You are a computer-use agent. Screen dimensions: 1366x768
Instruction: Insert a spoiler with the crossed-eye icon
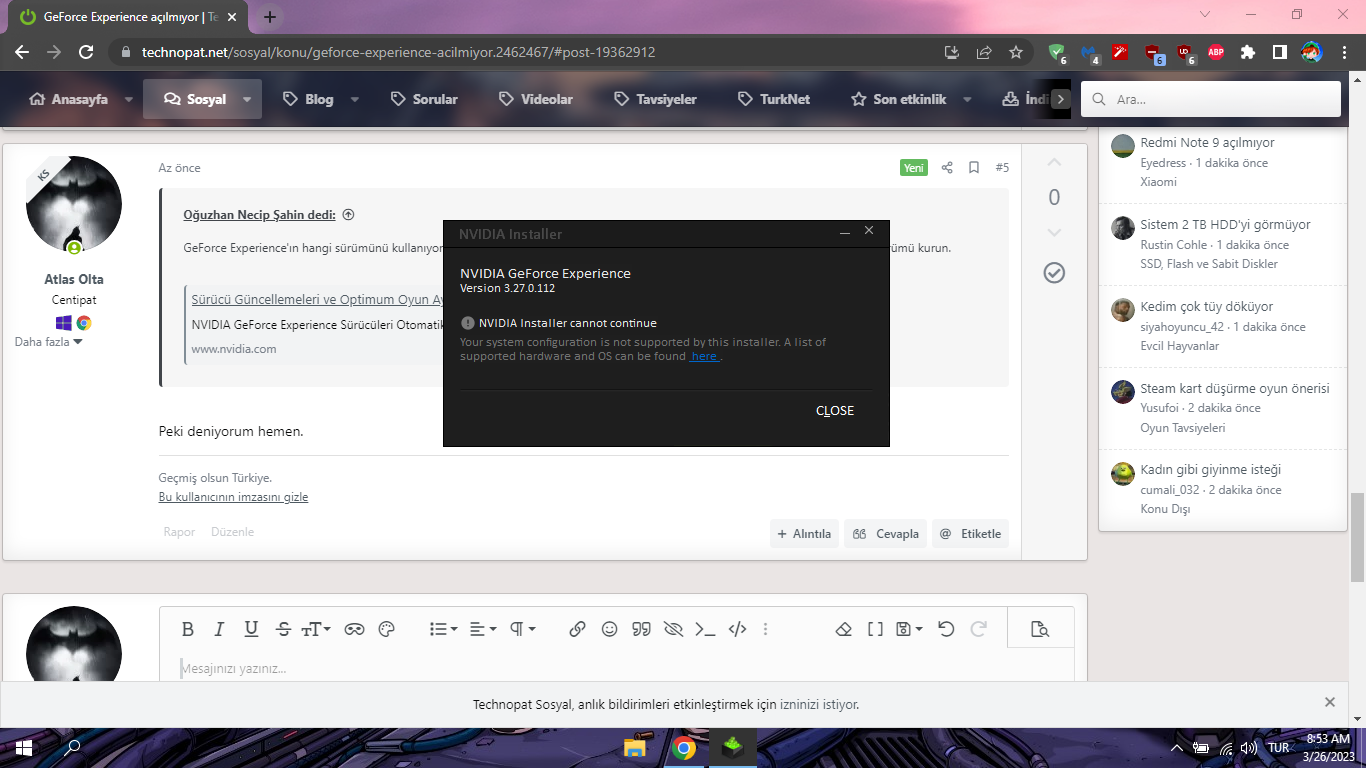pos(673,629)
